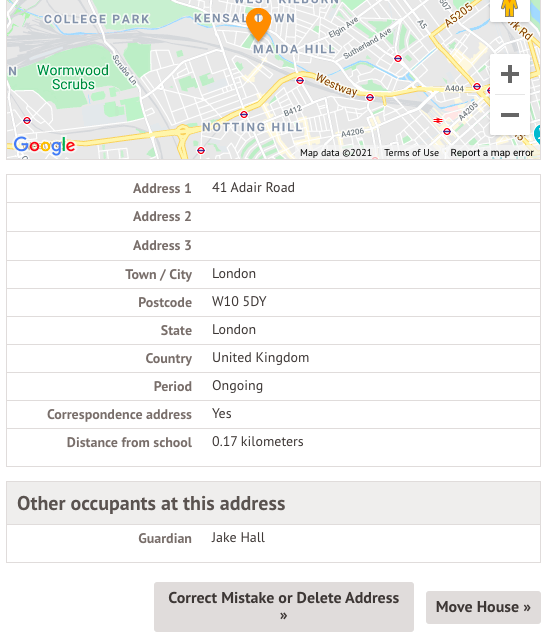The height and width of the screenshot is (639, 554).
Task: Click the red railway station icon
Action: (x=438, y=120)
